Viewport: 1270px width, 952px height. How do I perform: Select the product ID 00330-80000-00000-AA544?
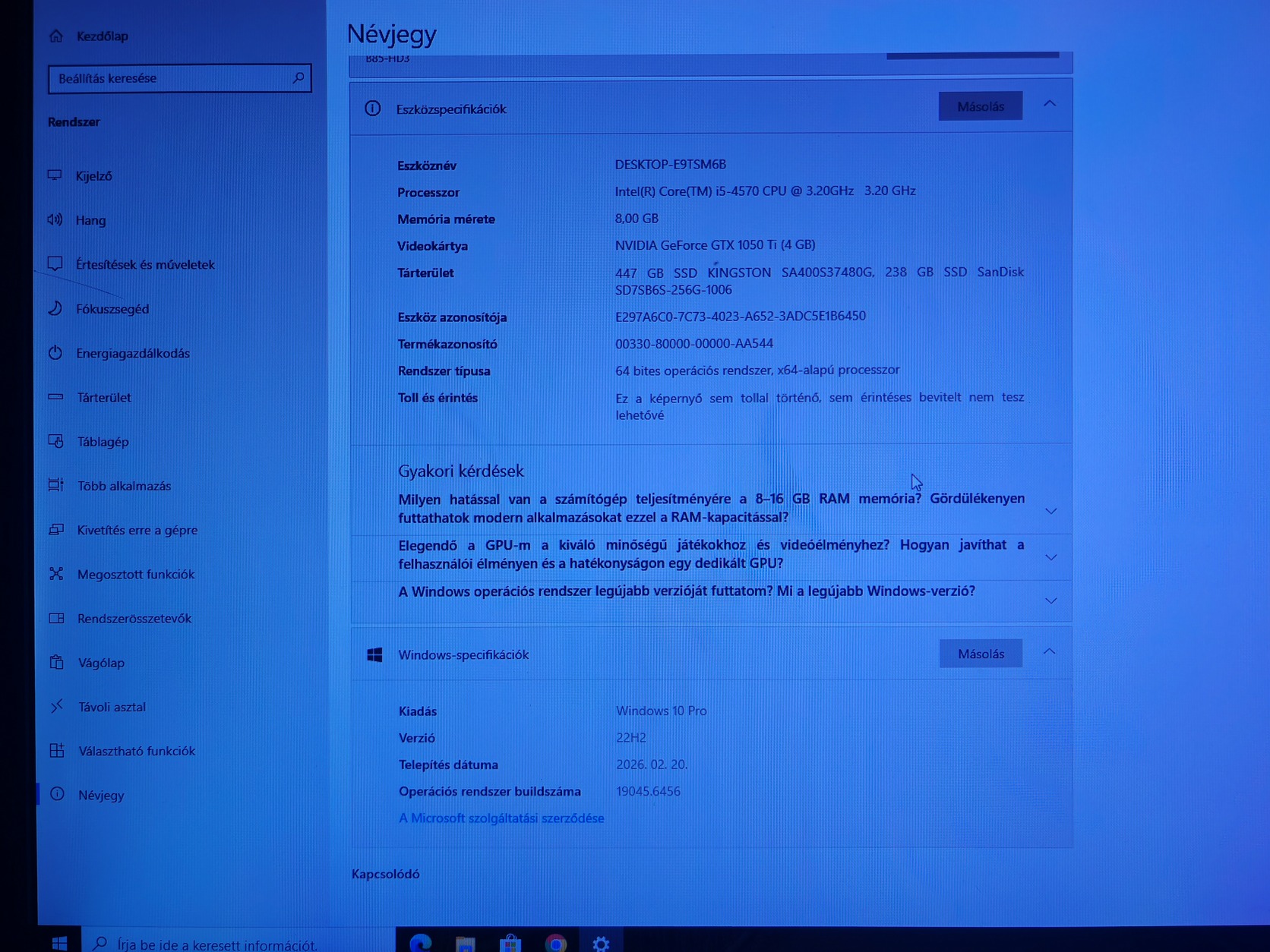pos(694,343)
